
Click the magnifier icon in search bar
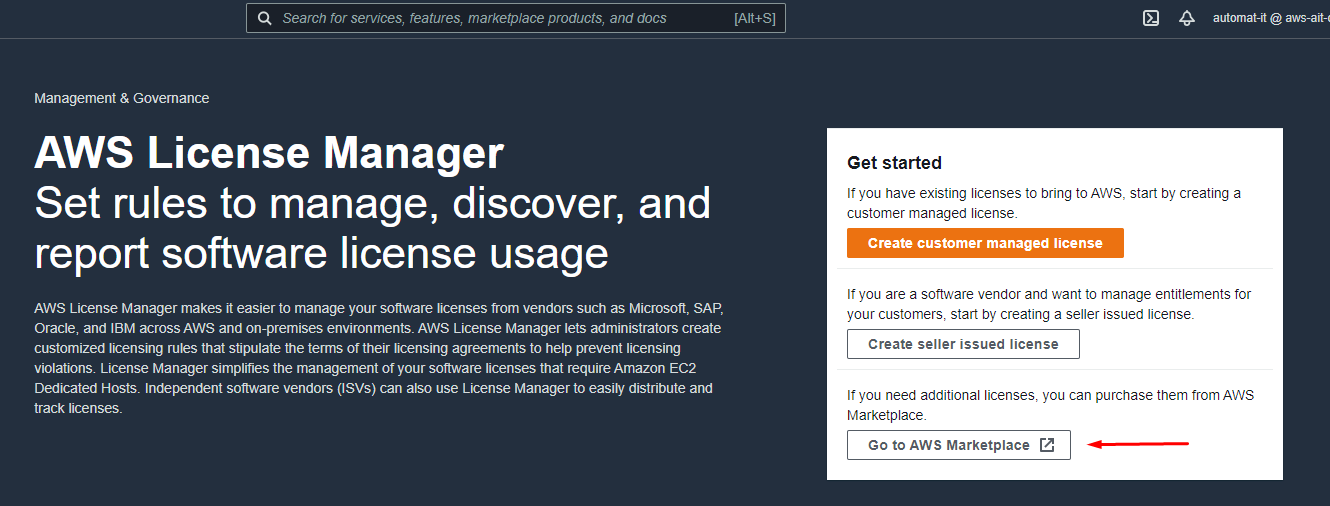264,18
